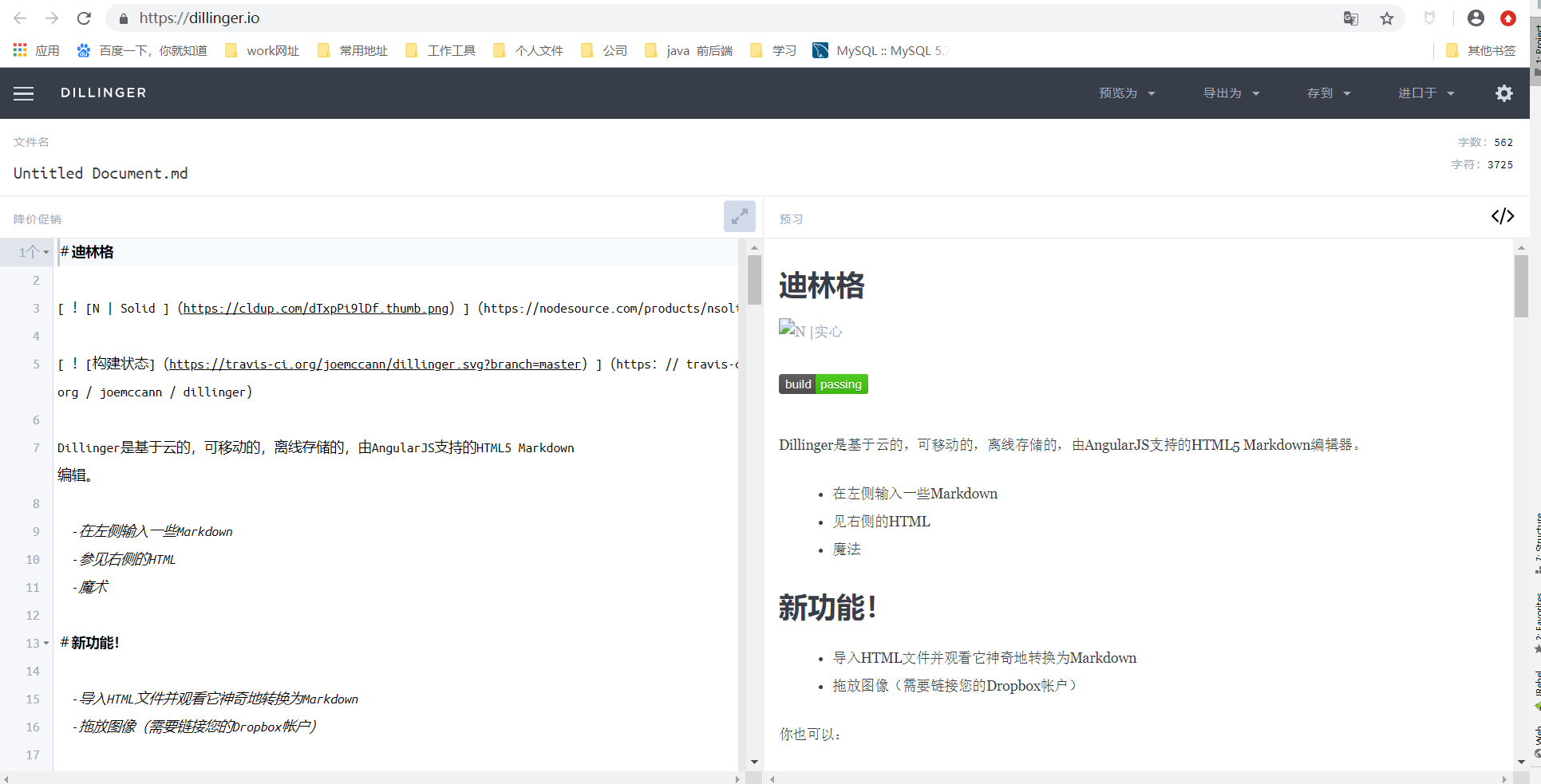Click '魔法' bullet in preview
This screenshot has height=784, width=1541.
(847, 550)
